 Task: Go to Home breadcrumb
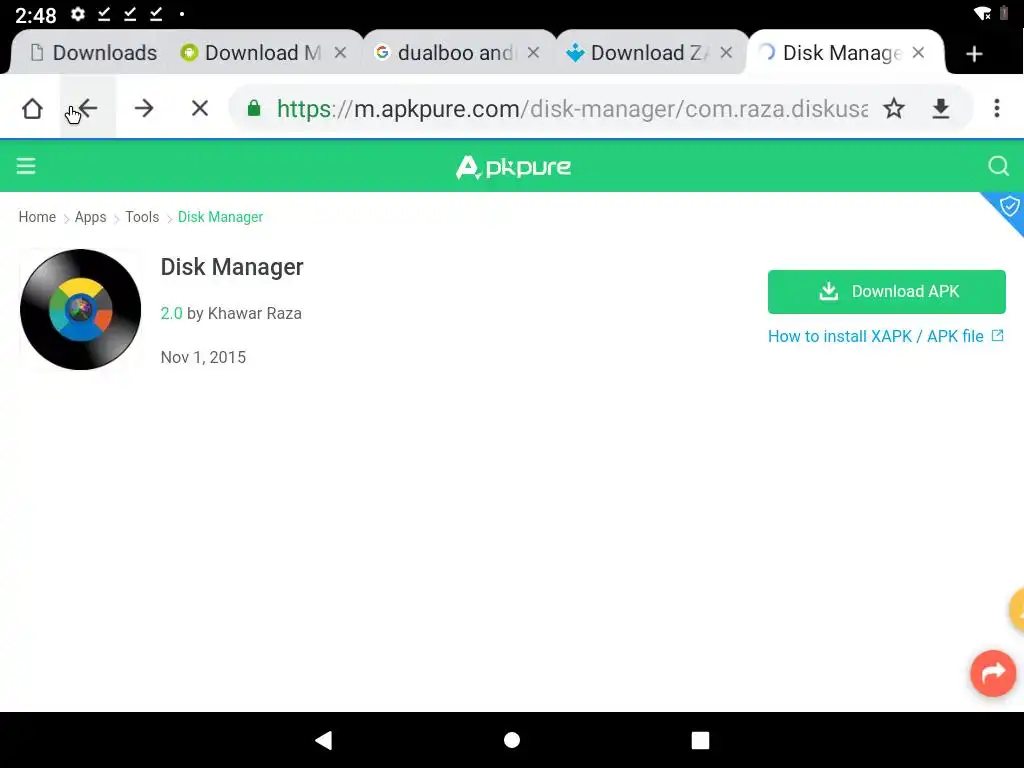(x=37, y=217)
